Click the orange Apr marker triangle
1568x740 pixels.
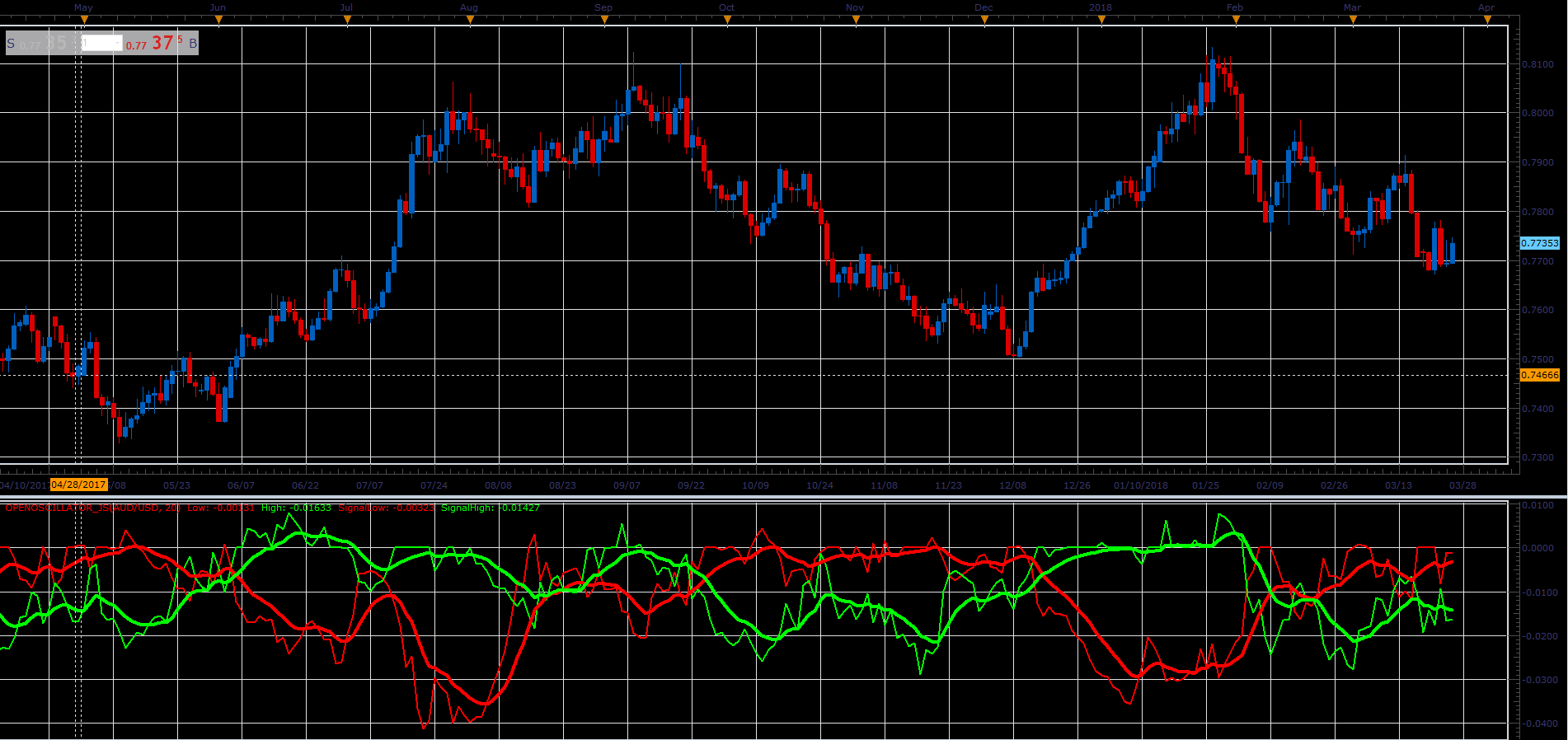coord(1487,20)
